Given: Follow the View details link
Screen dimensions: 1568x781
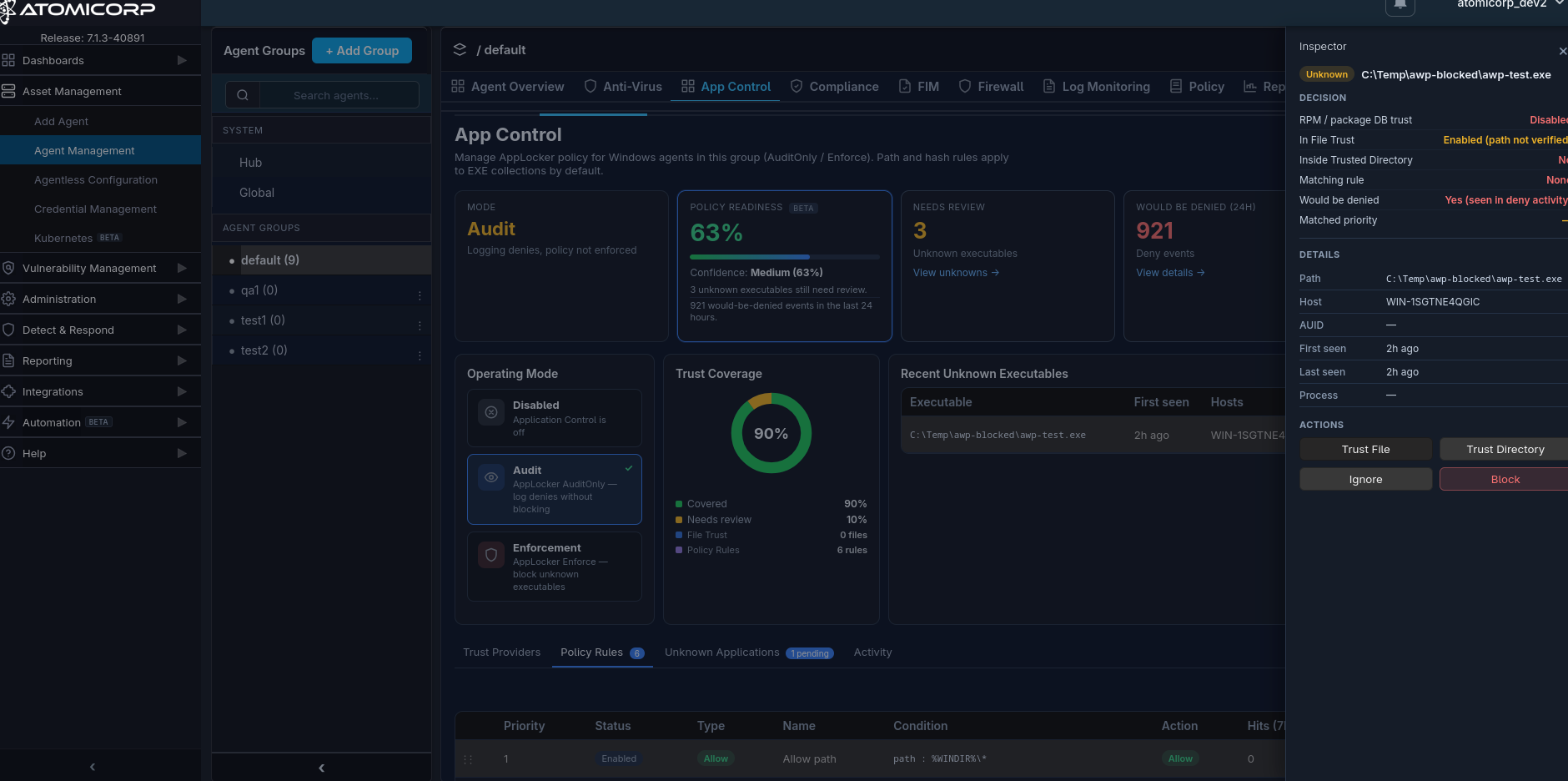Looking at the screenshot, I should click(x=1170, y=273).
